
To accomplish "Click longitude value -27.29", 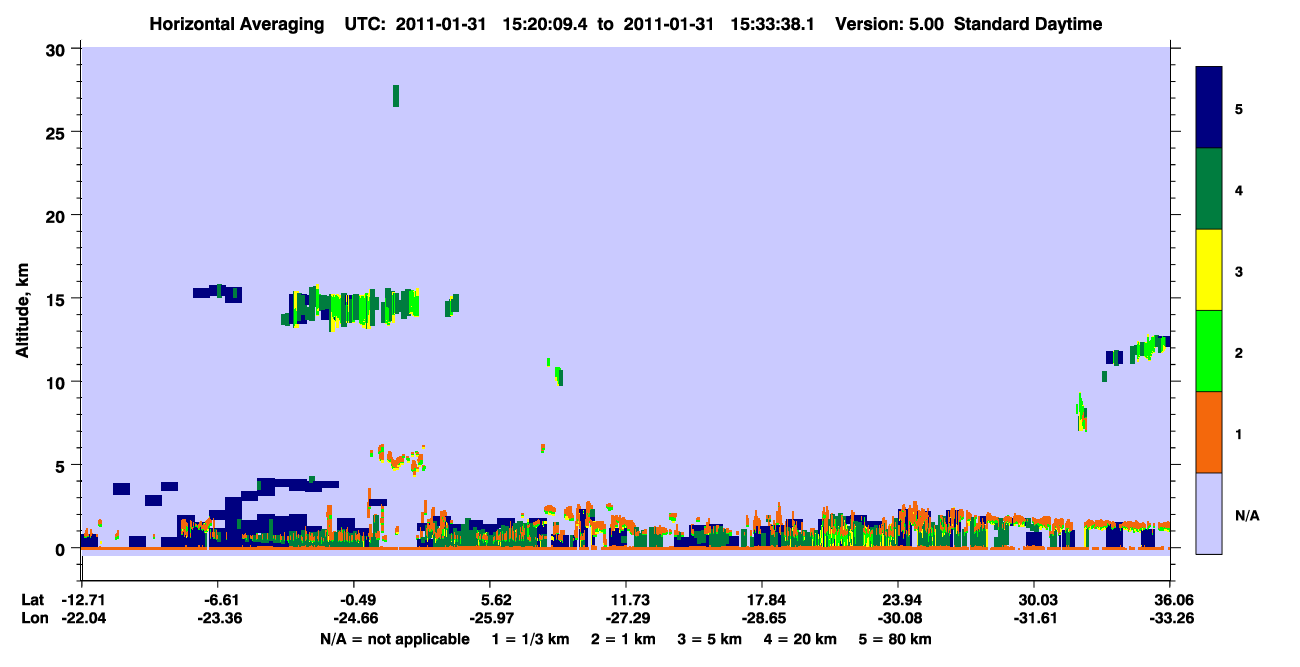I will pyautogui.click(x=626, y=619).
